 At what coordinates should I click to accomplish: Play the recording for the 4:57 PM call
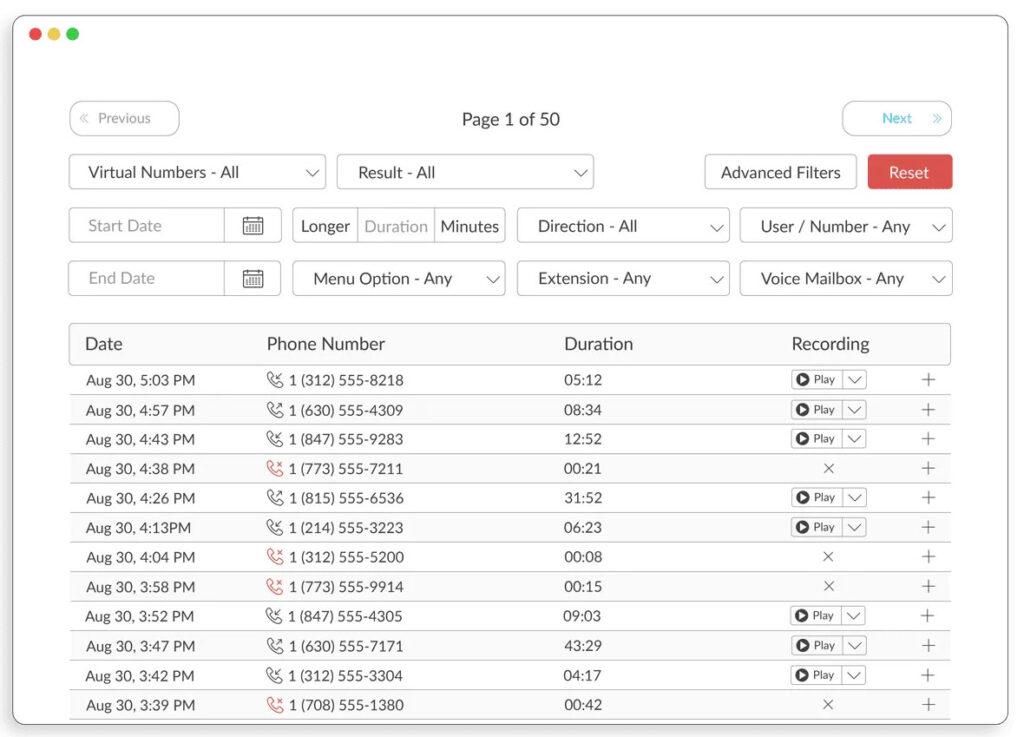point(816,410)
